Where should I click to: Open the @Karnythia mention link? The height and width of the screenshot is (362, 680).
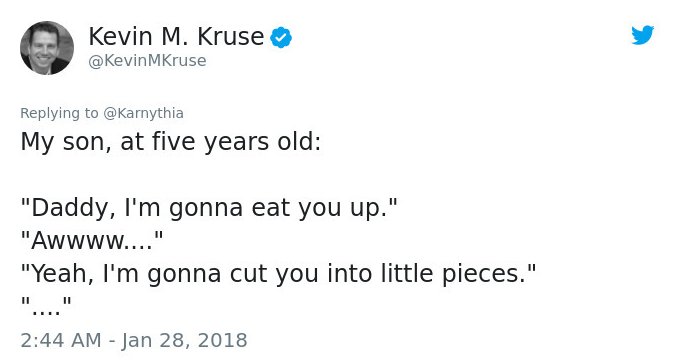(x=143, y=113)
